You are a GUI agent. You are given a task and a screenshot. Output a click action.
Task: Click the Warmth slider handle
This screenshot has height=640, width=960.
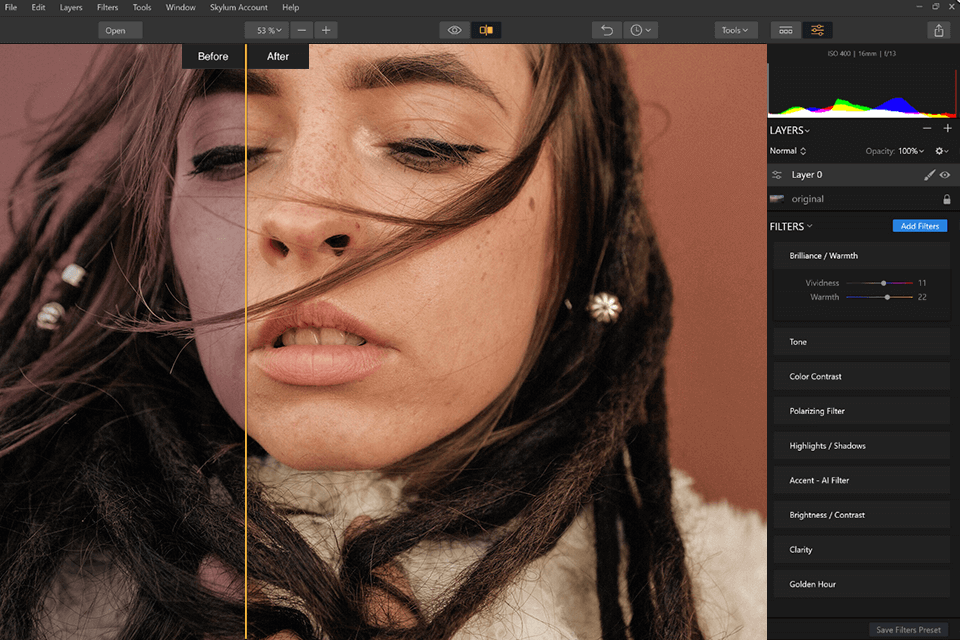[x=887, y=297]
